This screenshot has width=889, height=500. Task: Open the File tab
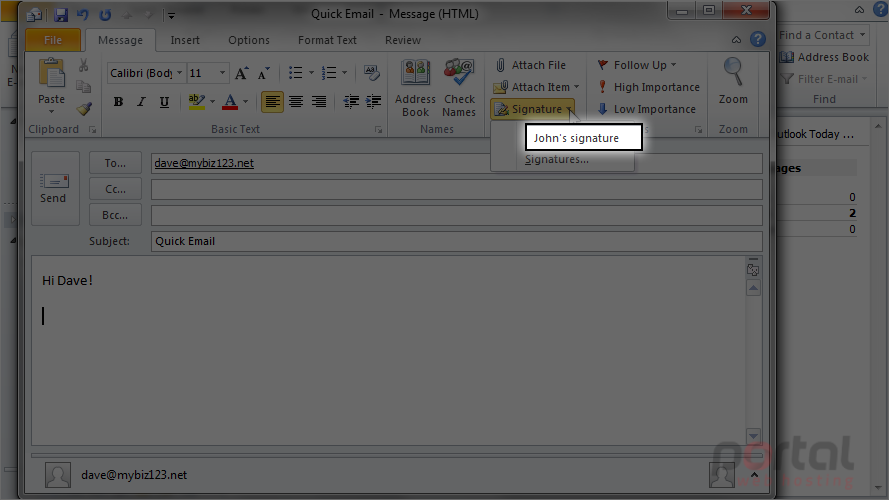[53, 40]
